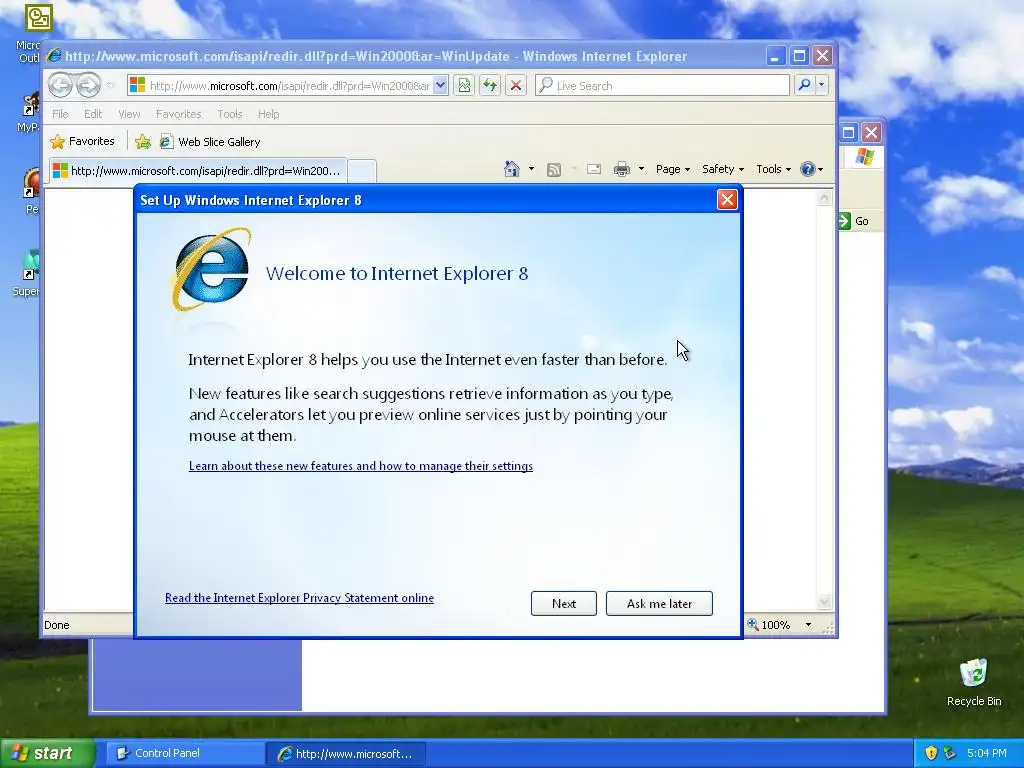Click the Next button in setup dialog
This screenshot has width=1024, height=768.
564,603
